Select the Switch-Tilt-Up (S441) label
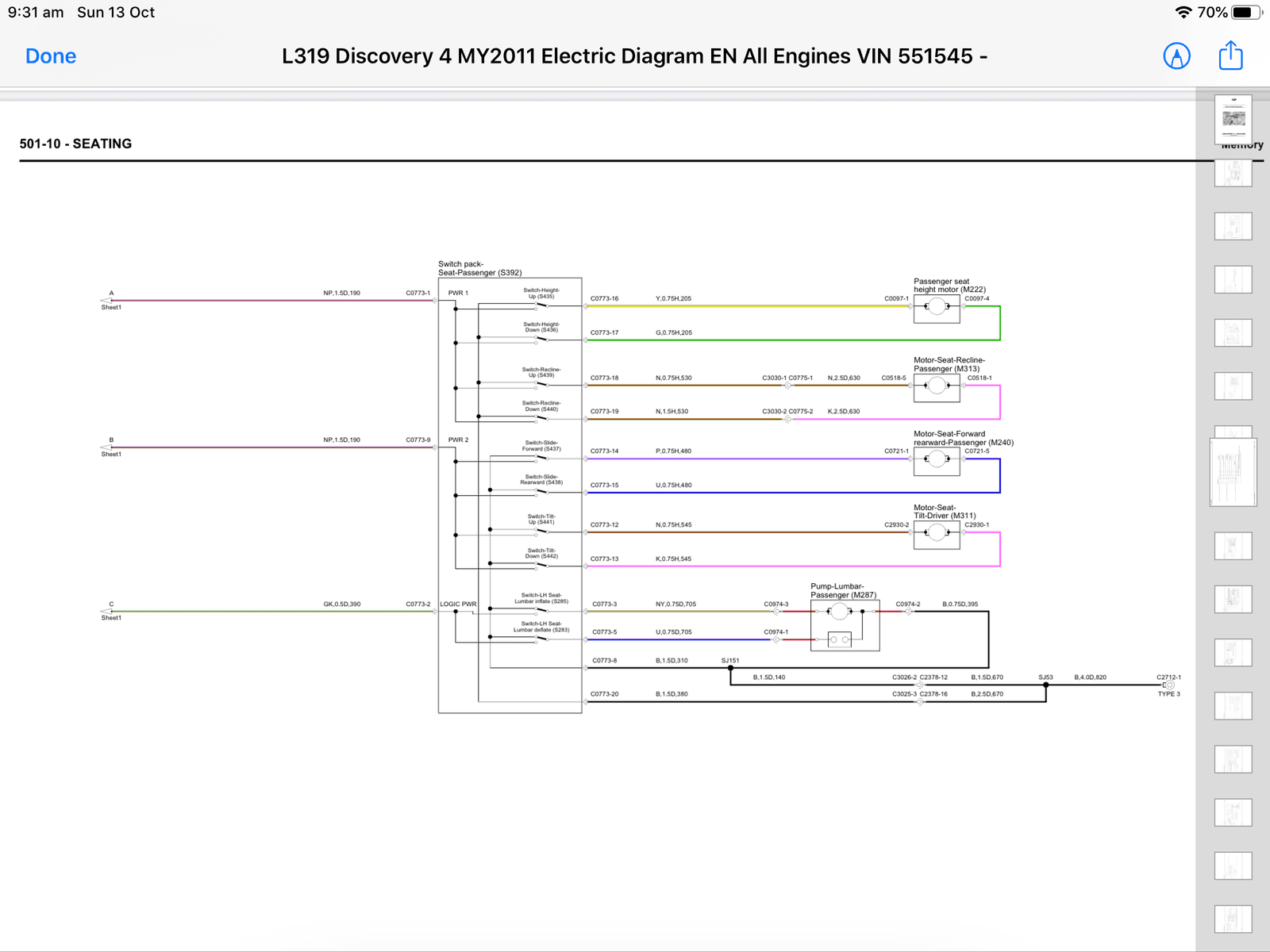The width and height of the screenshot is (1270, 952). tap(541, 519)
